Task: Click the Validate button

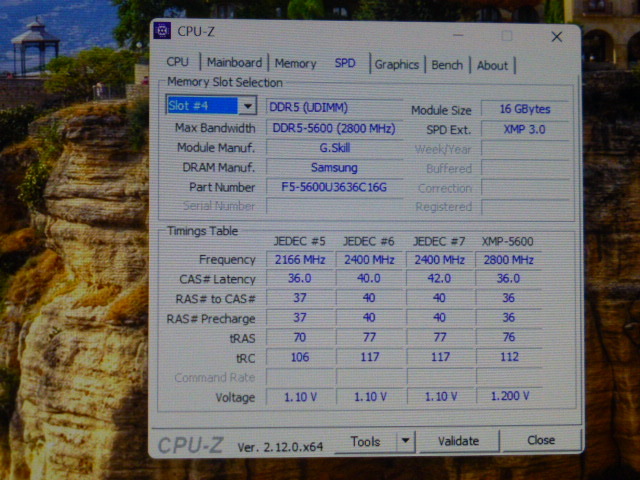Action: pyautogui.click(x=458, y=441)
